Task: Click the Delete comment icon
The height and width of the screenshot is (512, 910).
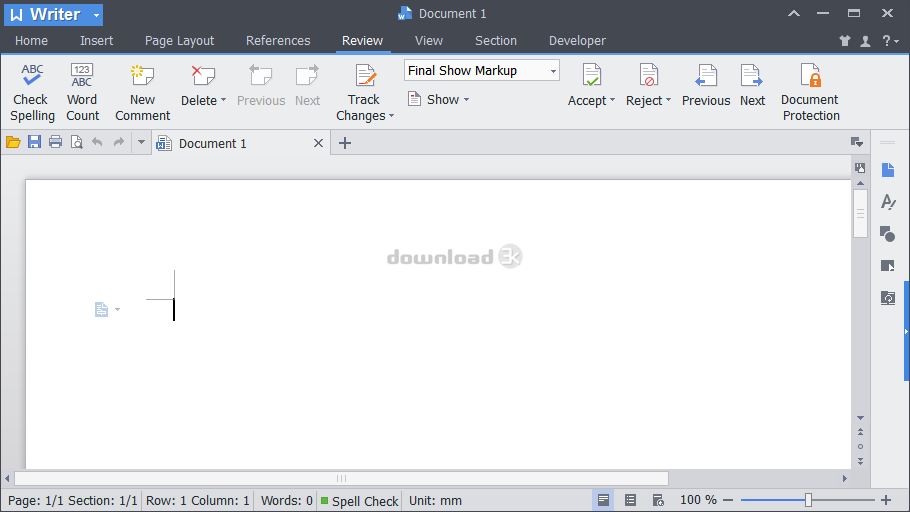Action: 203,76
